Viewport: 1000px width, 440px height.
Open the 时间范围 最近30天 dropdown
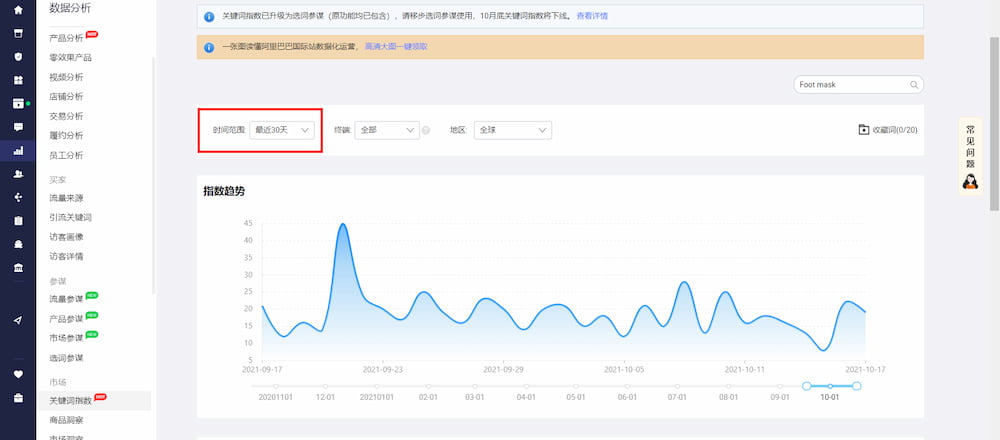282,130
